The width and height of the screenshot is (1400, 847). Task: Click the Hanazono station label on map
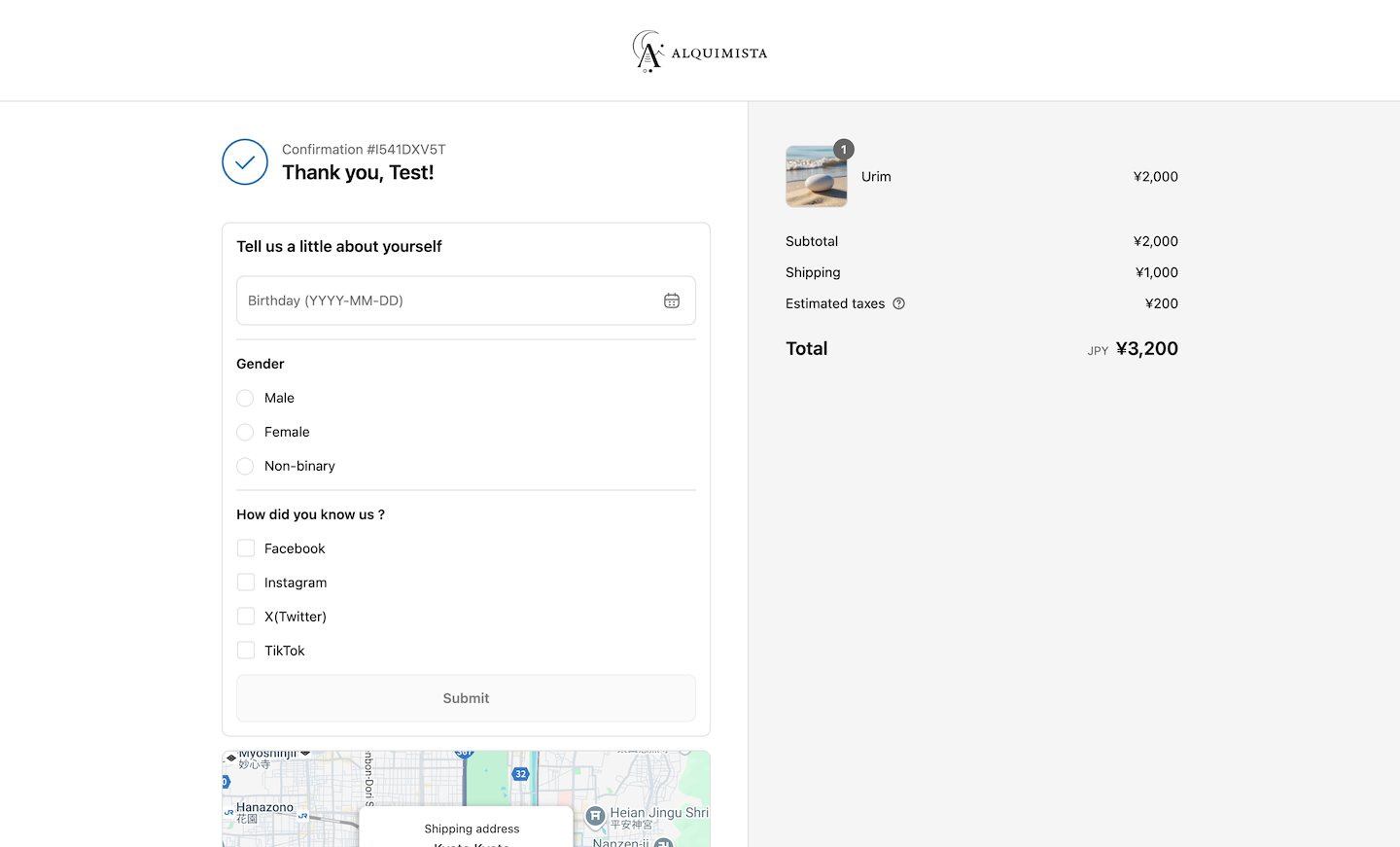[x=264, y=807]
